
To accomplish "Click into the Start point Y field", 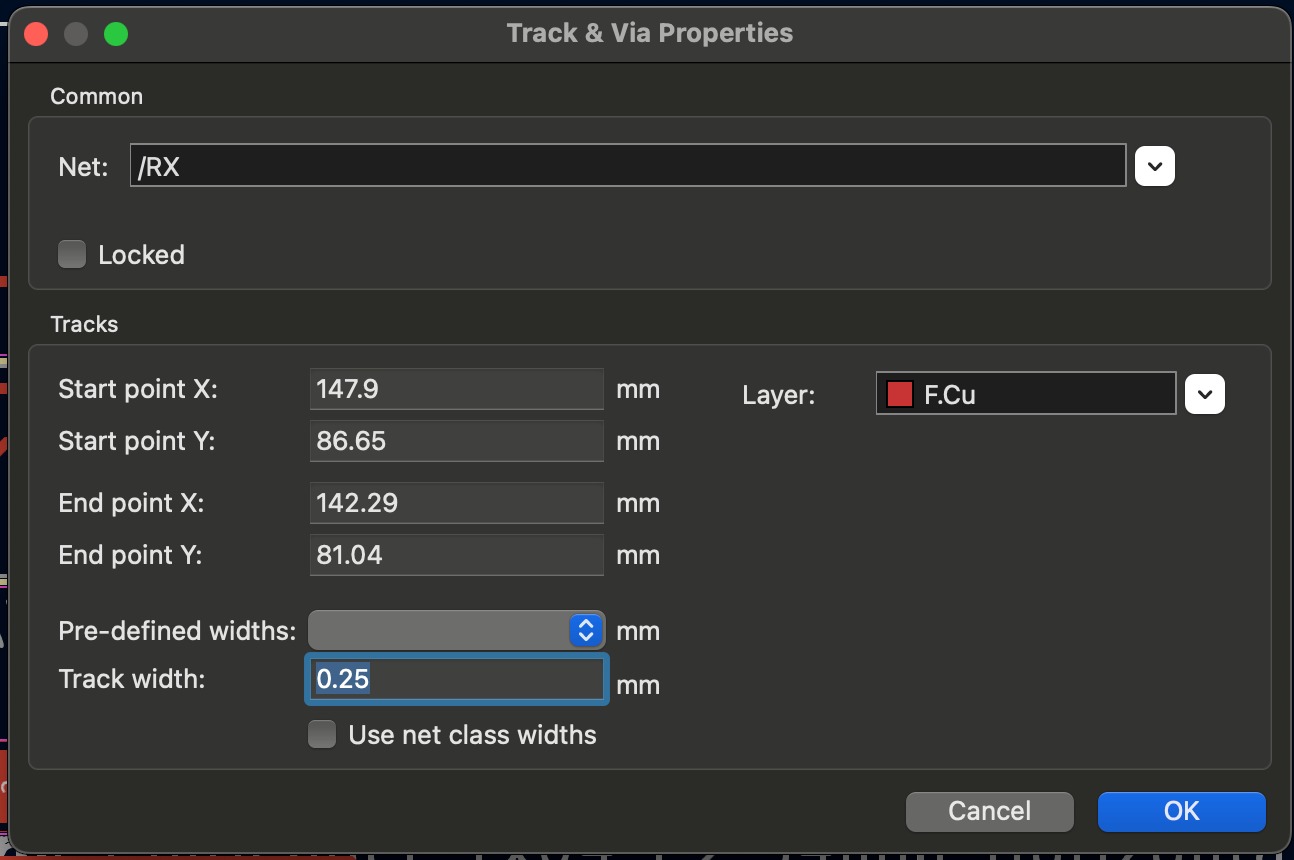I will pyautogui.click(x=456, y=441).
